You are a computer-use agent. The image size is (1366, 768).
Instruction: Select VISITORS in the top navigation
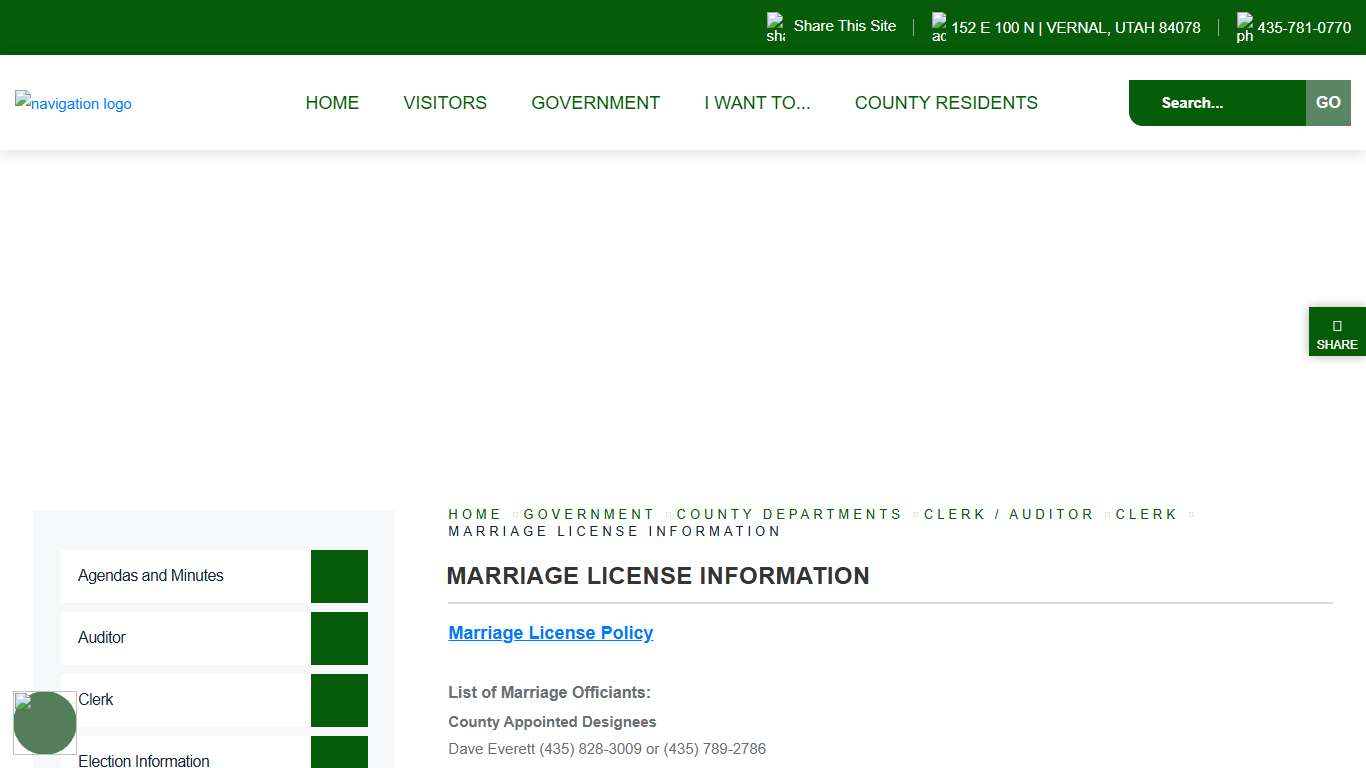click(444, 102)
